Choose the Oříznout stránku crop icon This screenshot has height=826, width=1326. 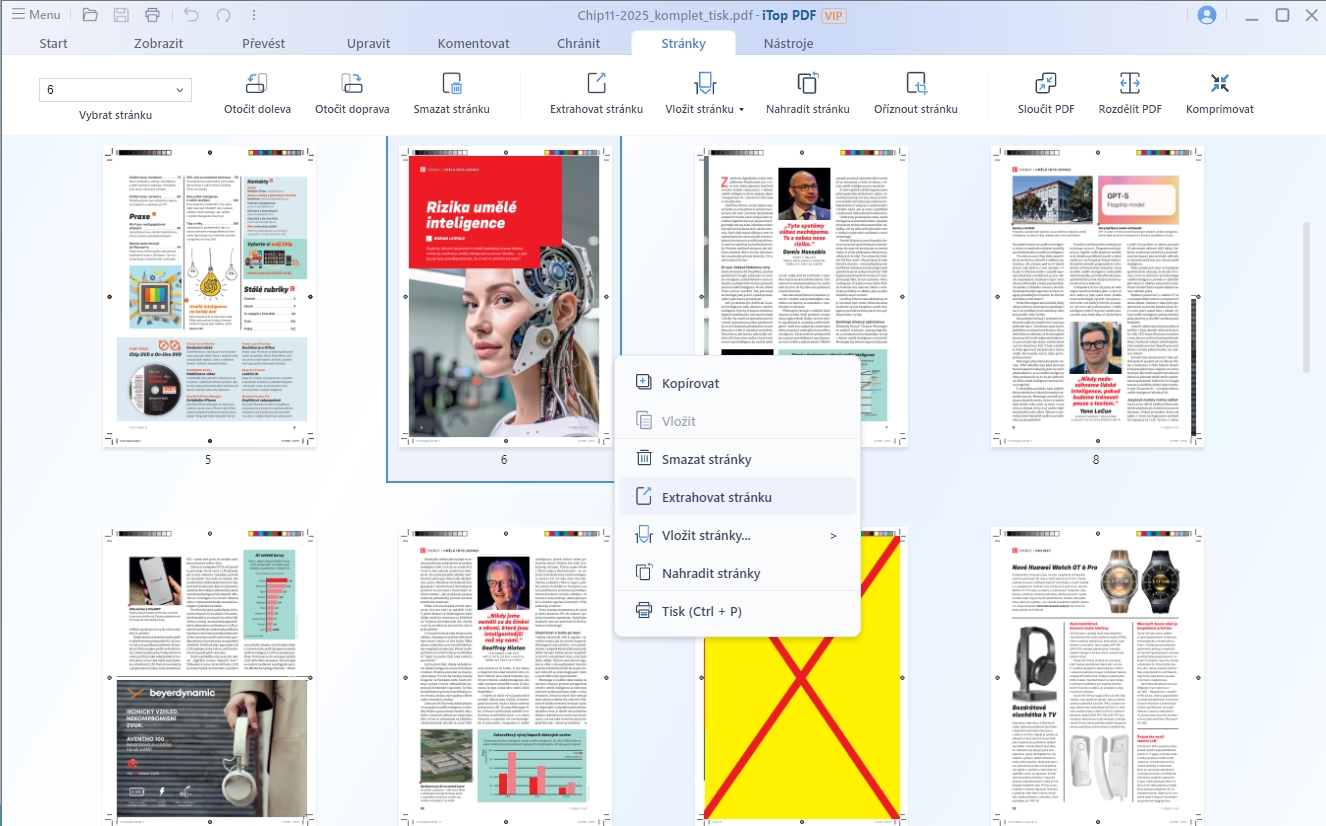click(x=915, y=84)
